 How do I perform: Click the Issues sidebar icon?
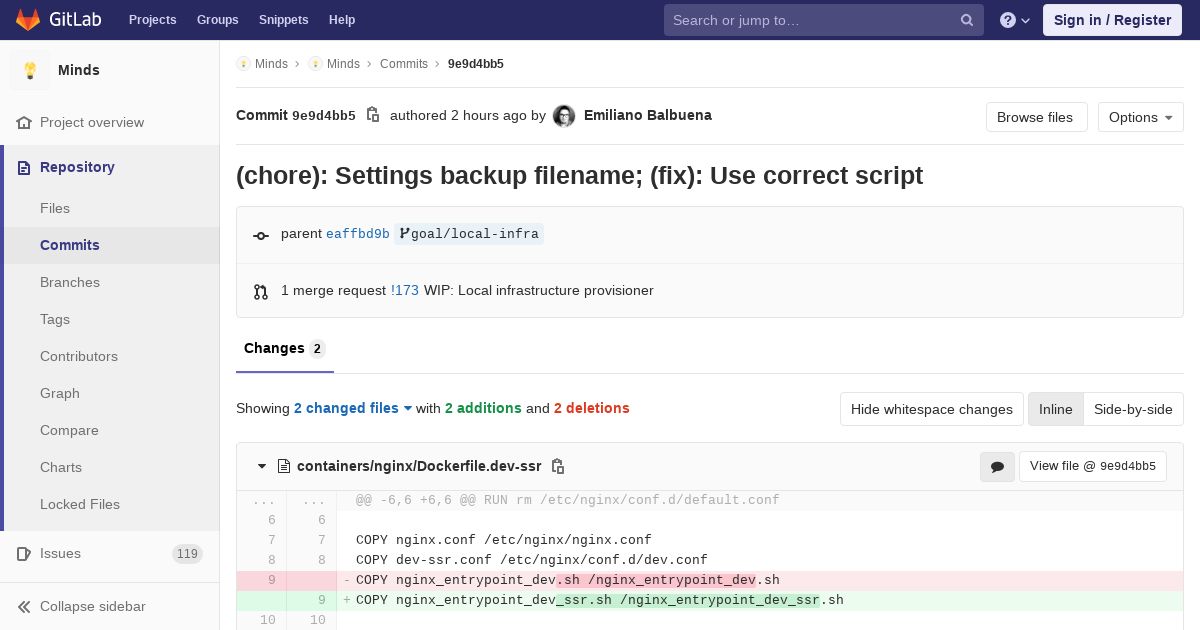[24, 554]
